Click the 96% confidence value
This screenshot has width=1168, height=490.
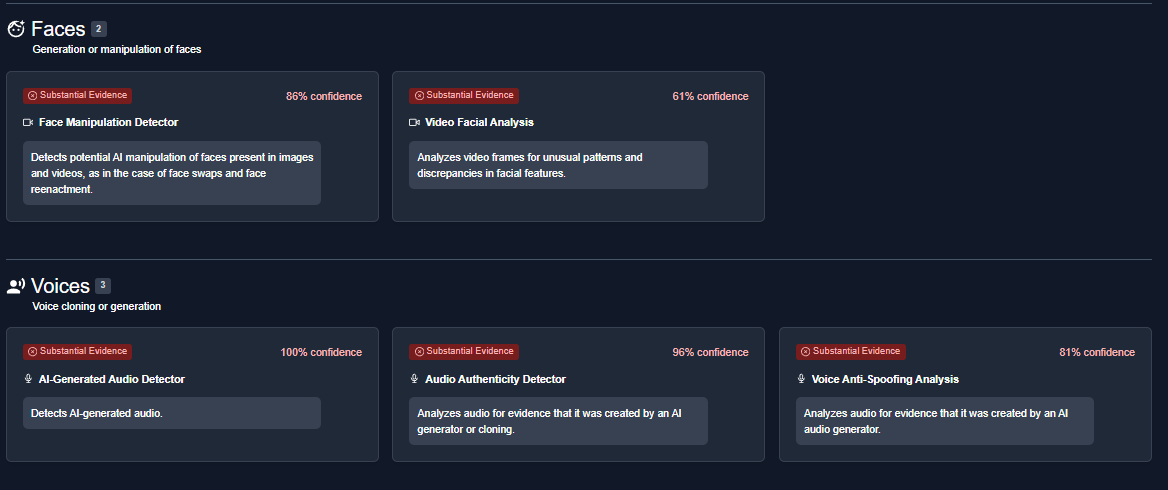(x=711, y=352)
